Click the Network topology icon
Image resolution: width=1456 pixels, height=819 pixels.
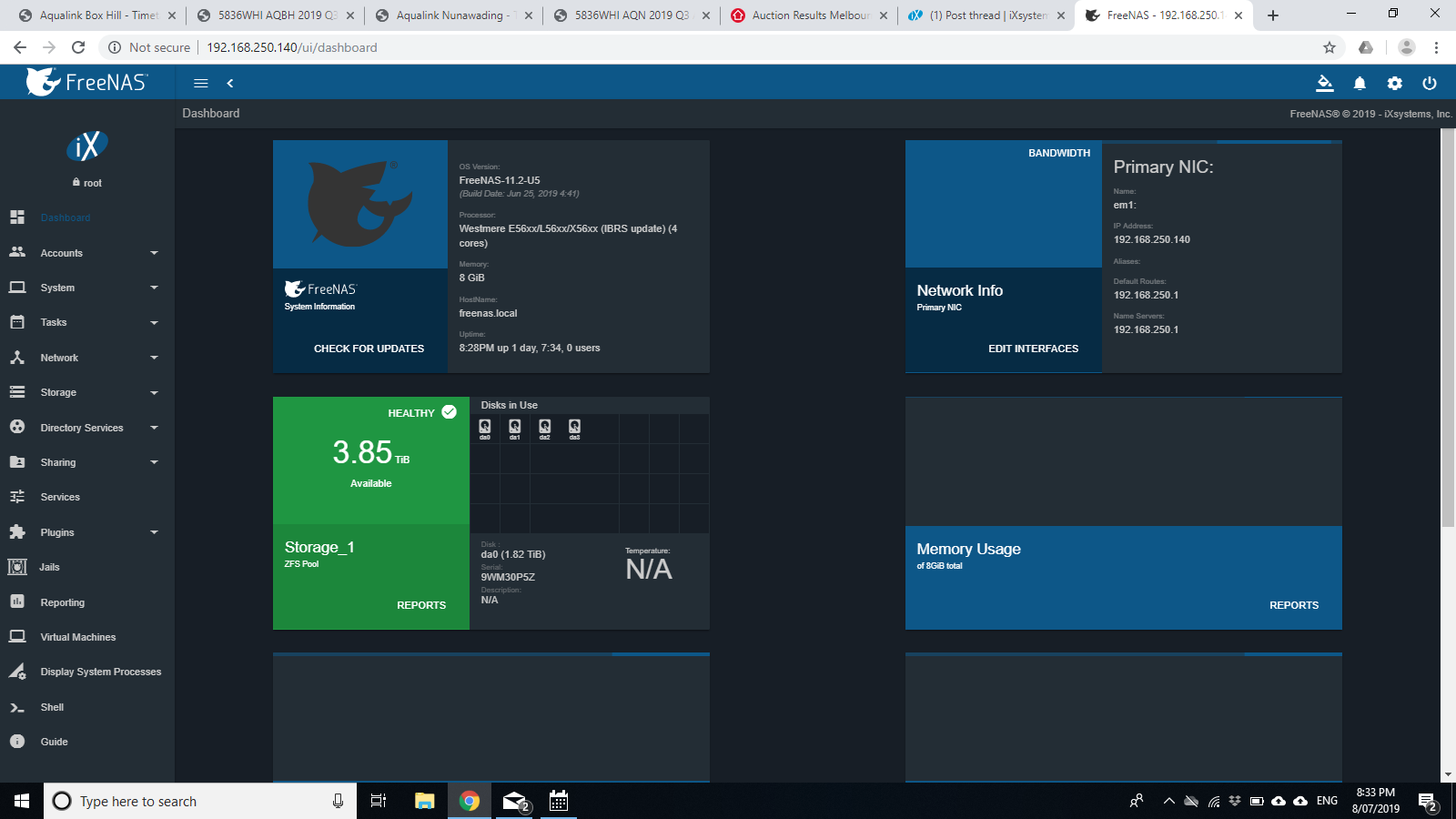[17, 357]
